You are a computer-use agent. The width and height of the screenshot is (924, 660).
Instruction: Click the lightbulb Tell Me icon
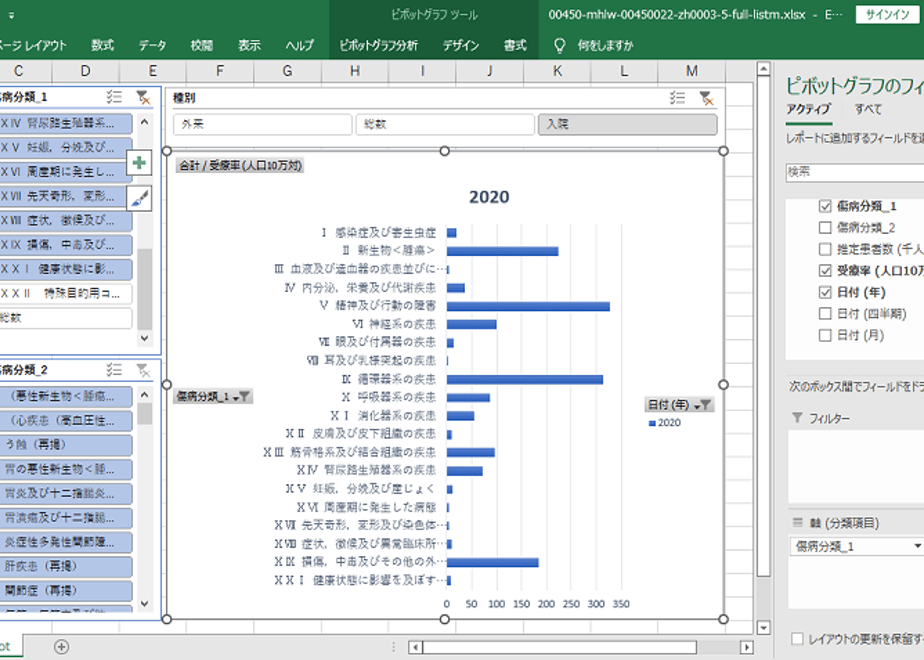tap(560, 45)
